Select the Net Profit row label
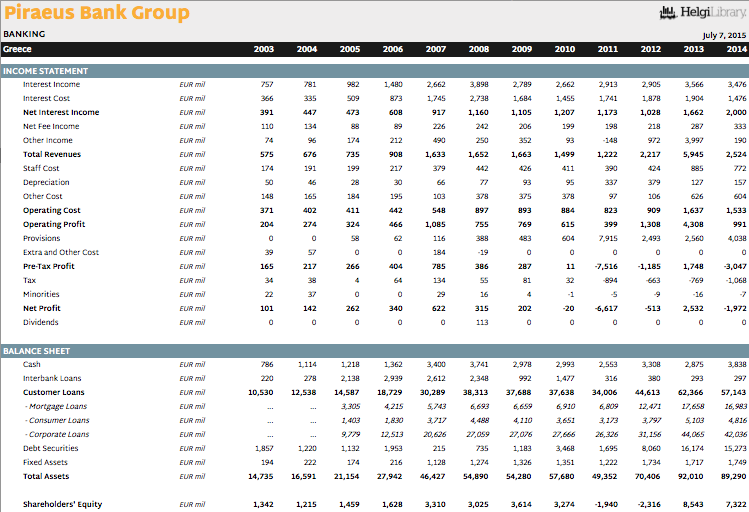 point(42,309)
